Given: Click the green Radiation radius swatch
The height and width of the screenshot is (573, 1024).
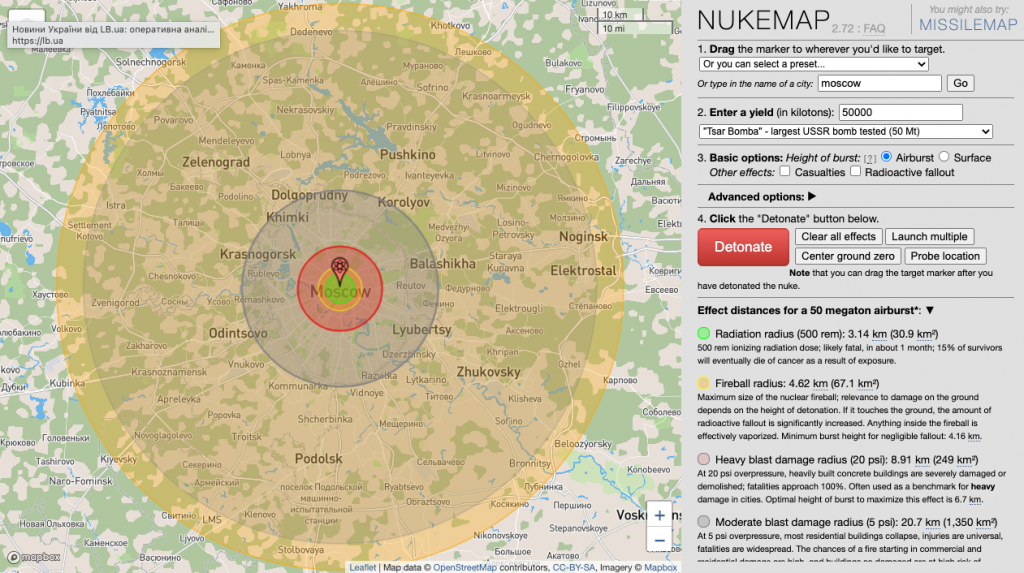Looking at the screenshot, I should 703,333.
